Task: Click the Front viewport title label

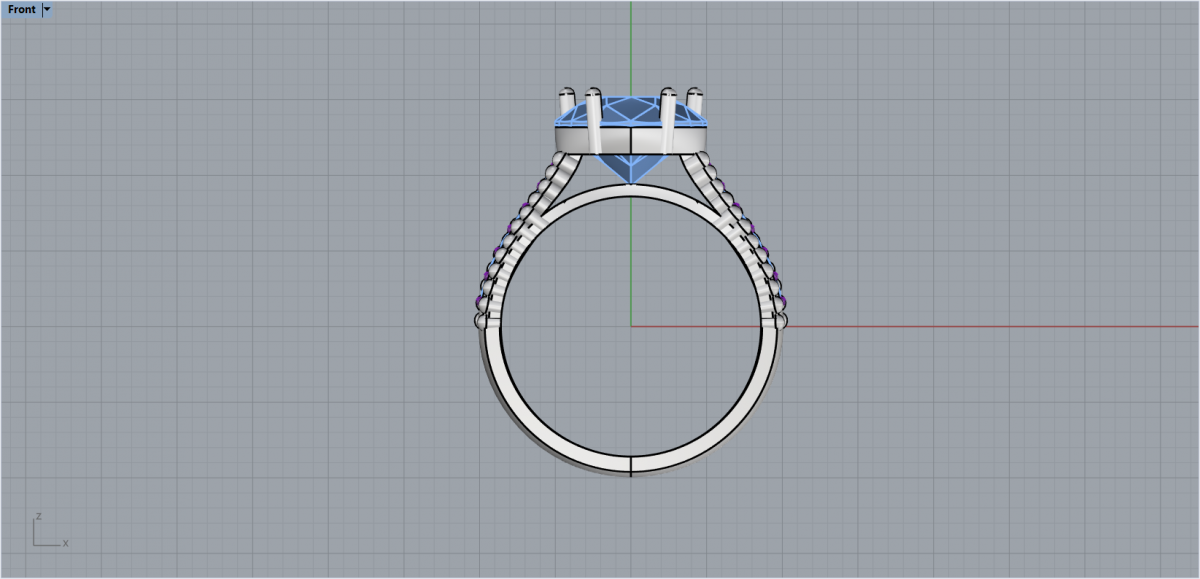Action: [x=22, y=10]
